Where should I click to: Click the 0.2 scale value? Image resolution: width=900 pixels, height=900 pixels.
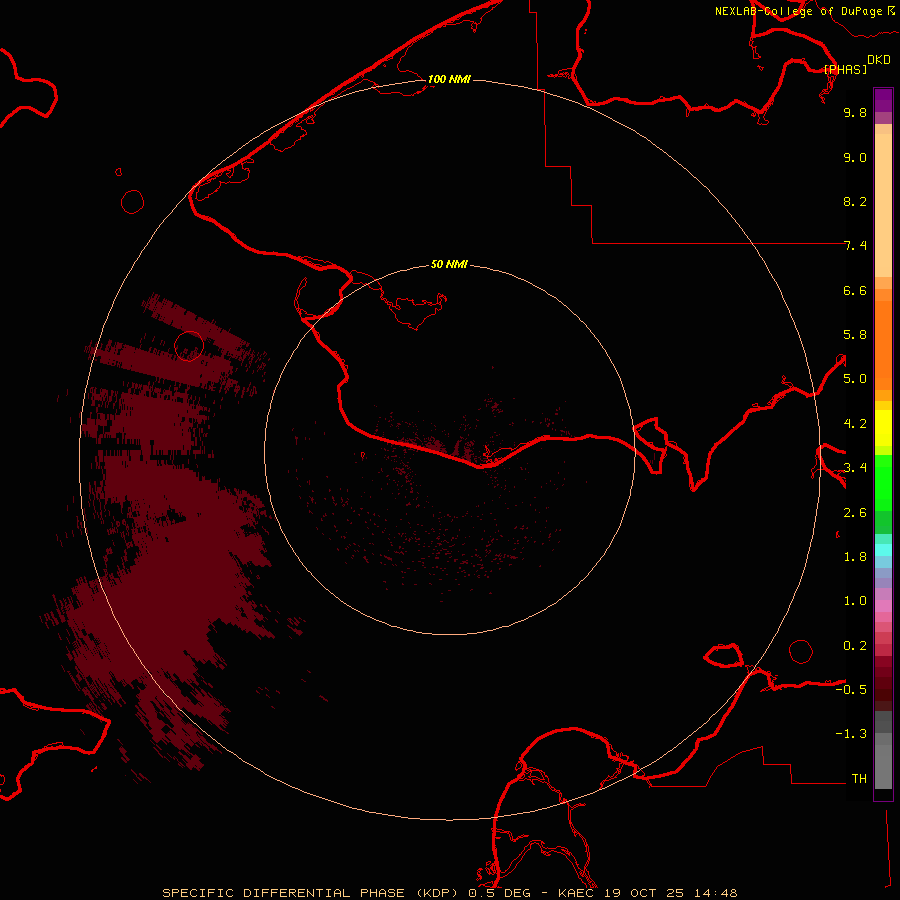tap(855, 646)
